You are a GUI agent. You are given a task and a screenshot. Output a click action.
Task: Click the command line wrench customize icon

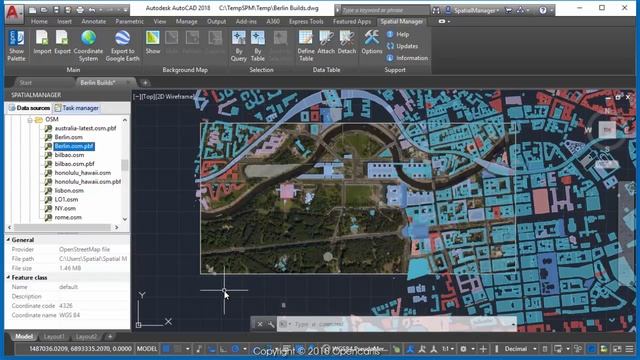(271, 324)
